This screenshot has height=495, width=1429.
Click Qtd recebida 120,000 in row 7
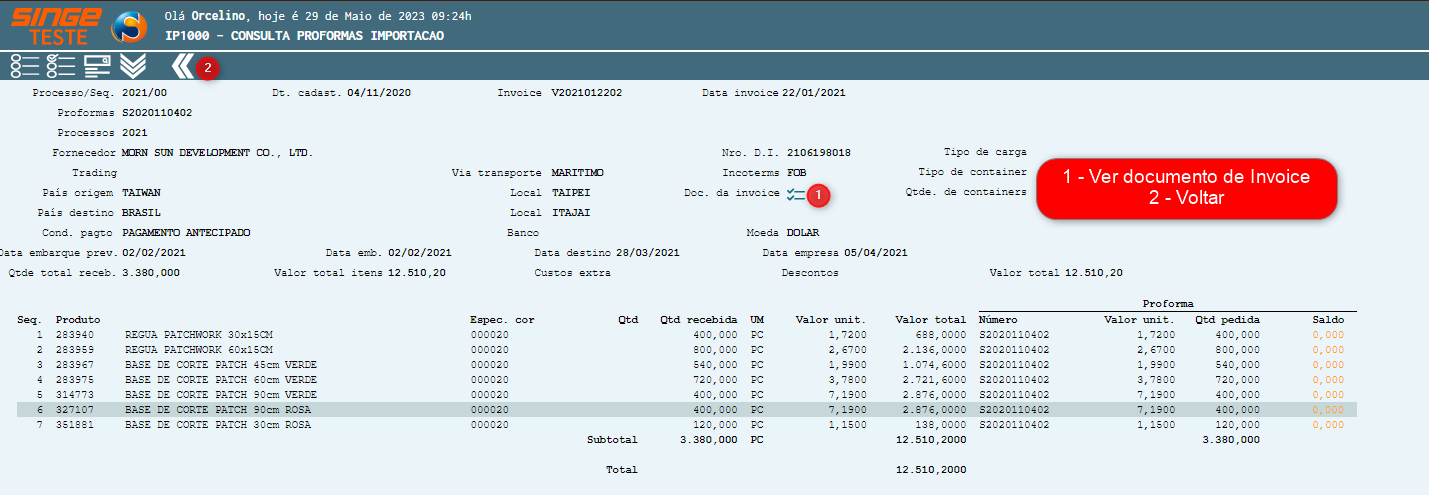coord(715,424)
